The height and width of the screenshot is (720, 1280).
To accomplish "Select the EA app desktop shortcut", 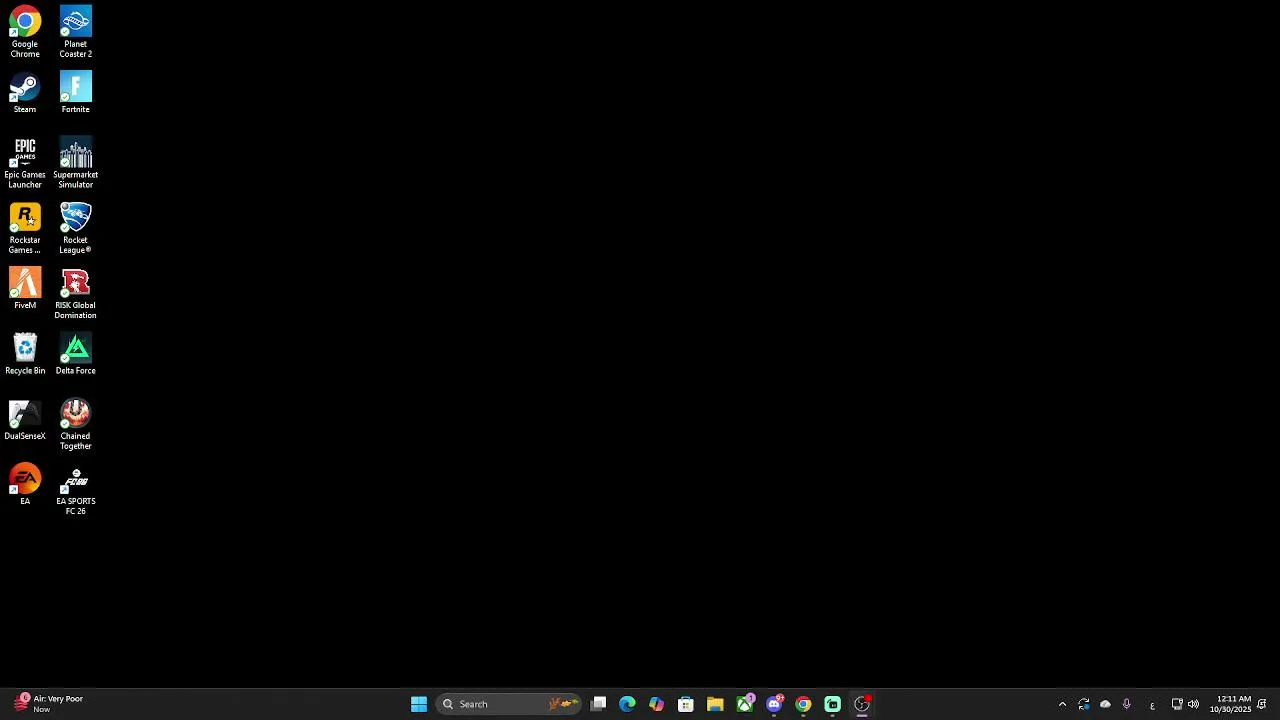I will [x=25, y=485].
